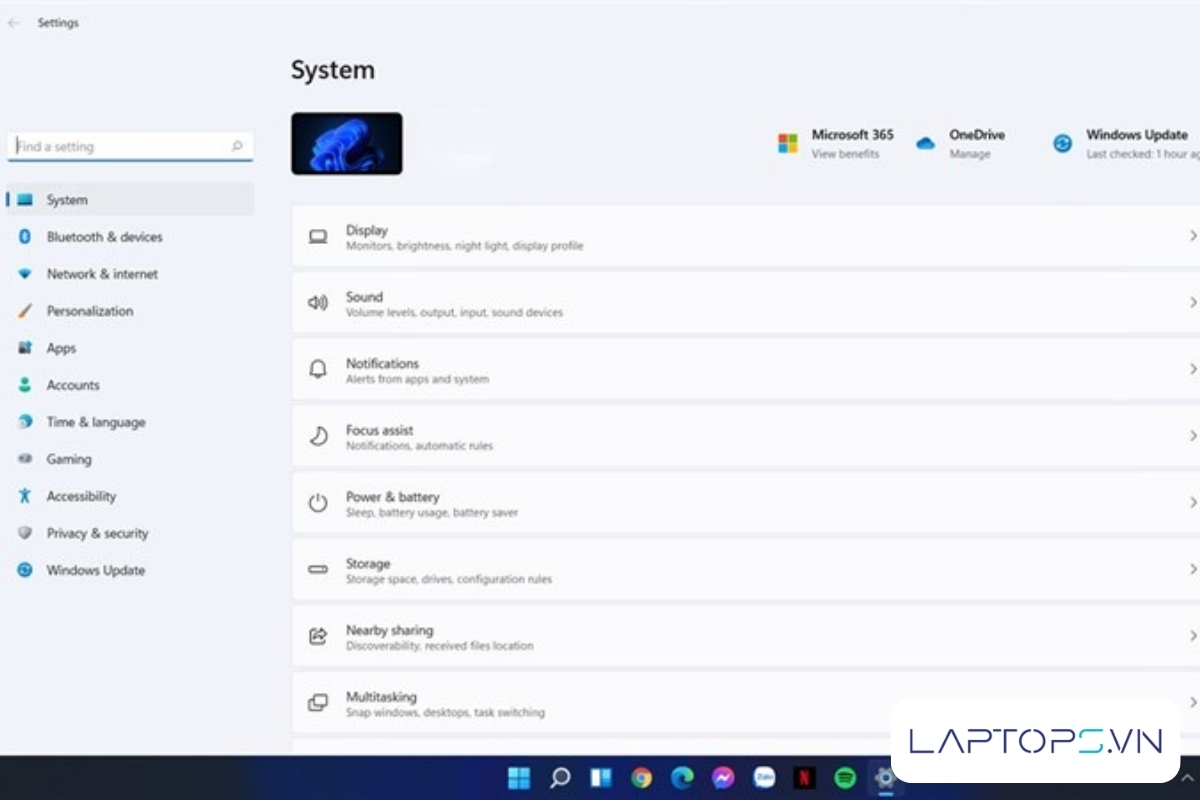Viewport: 1200px width, 800px height.
Task: Click the Display monitor icon
Action: tap(318, 237)
